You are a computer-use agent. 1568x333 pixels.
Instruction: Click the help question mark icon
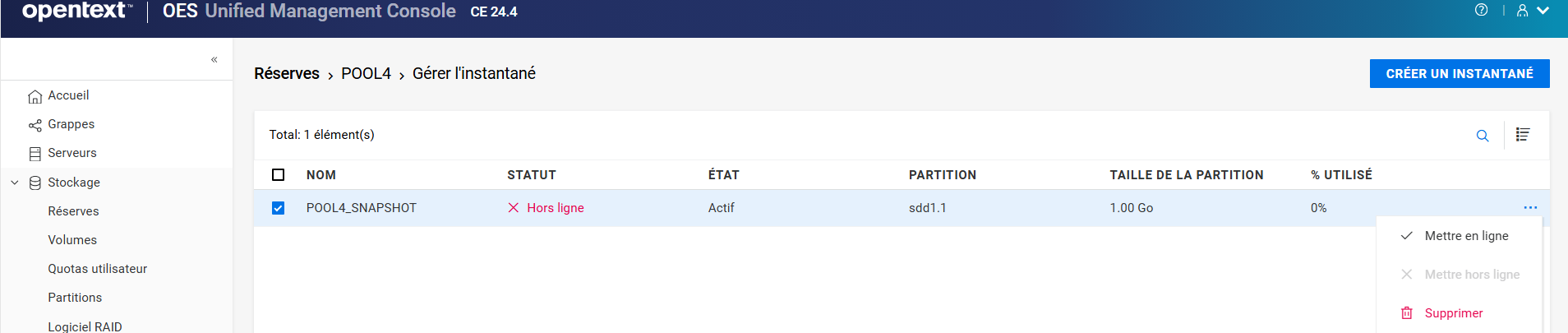click(x=1481, y=11)
